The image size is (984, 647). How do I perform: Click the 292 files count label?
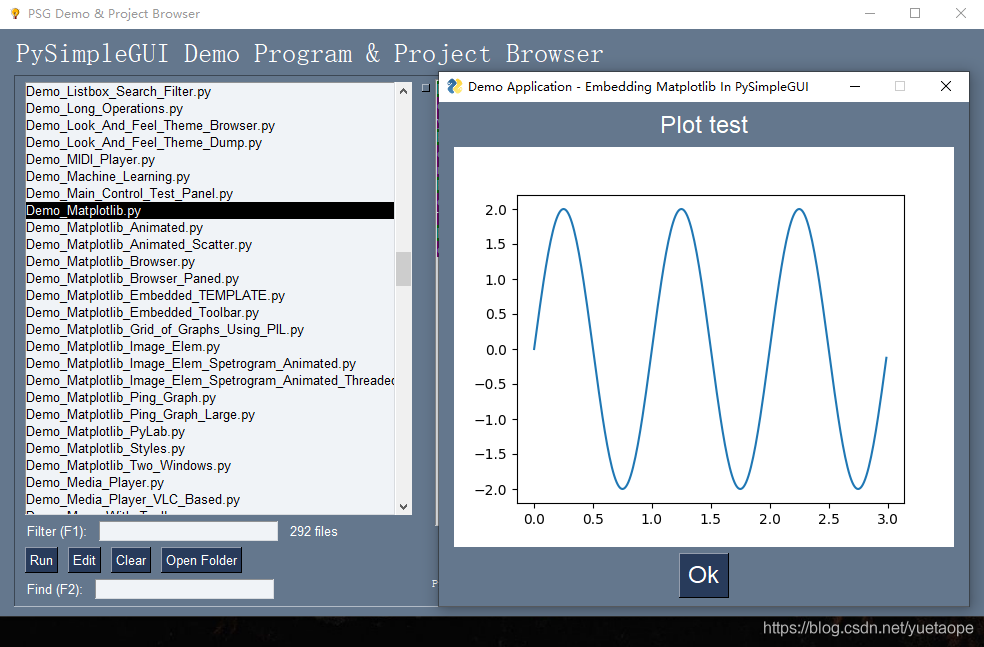(x=313, y=532)
